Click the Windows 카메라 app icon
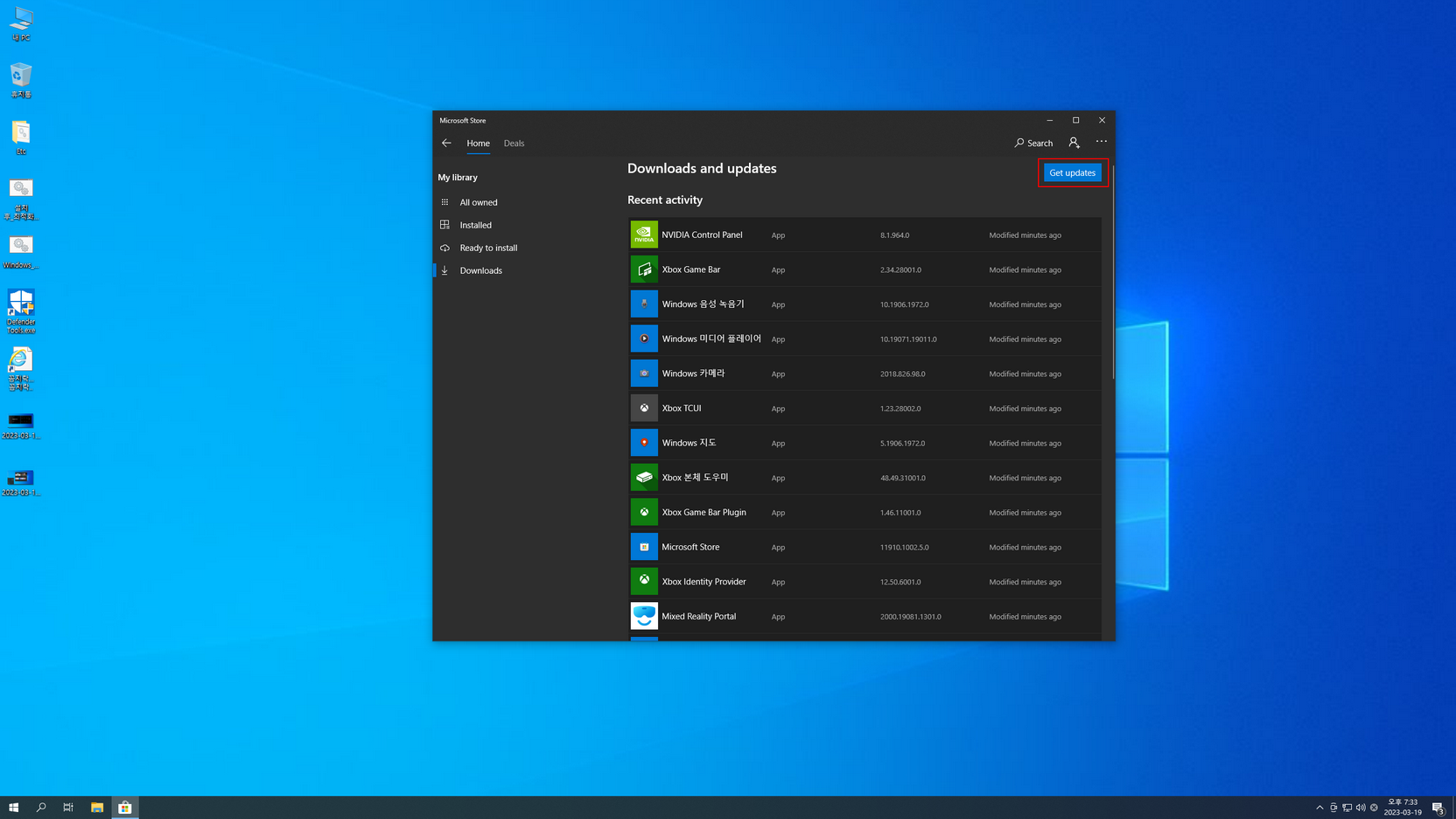 tap(644, 374)
